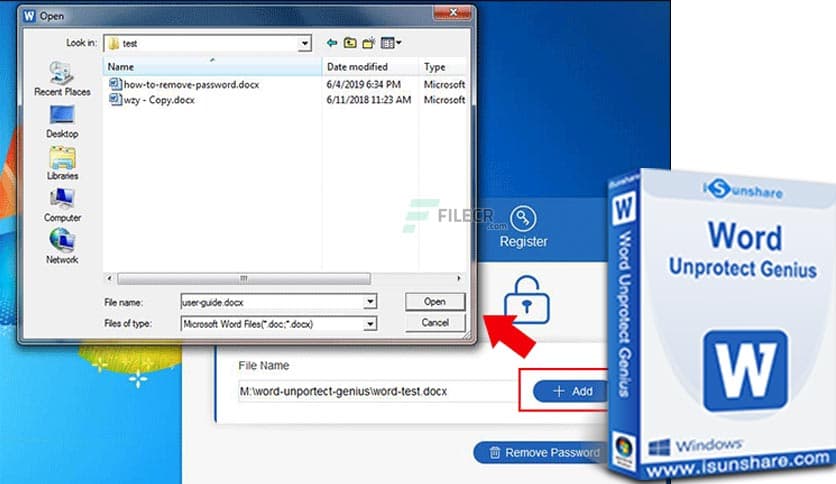Click the File name input field
The width and height of the screenshot is (836, 484).
pos(272,302)
